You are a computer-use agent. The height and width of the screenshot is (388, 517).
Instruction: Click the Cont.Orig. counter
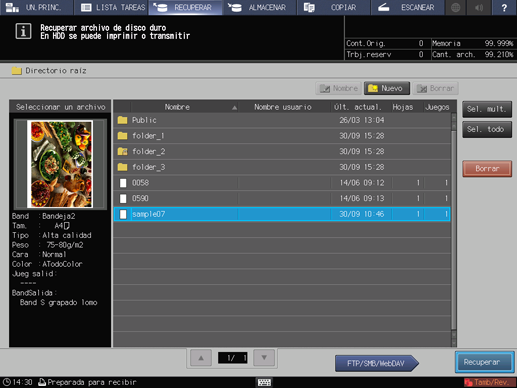[384, 43]
